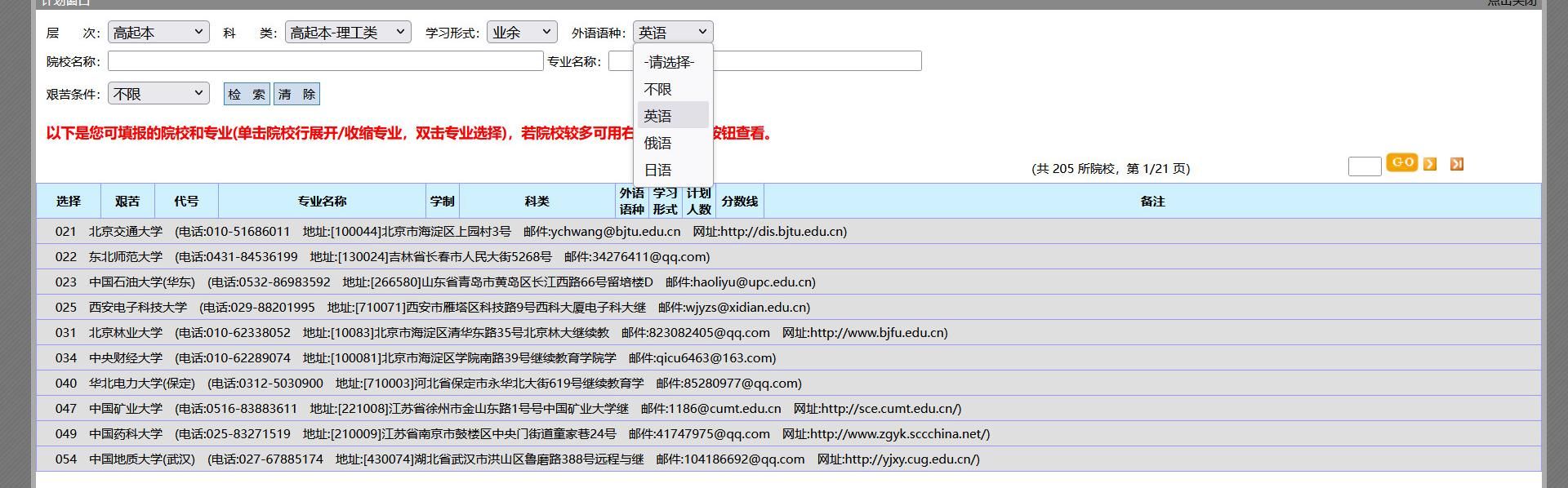The image size is (1568, 488).
Task: Click the orange GO page button
Action: click(x=1402, y=162)
